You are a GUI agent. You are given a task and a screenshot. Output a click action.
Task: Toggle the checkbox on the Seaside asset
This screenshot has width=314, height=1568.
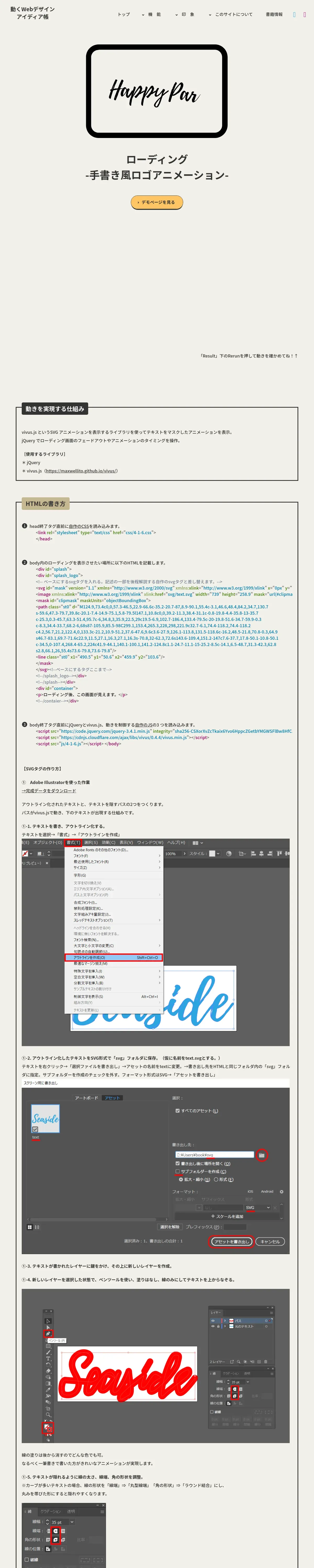[35, 1129]
